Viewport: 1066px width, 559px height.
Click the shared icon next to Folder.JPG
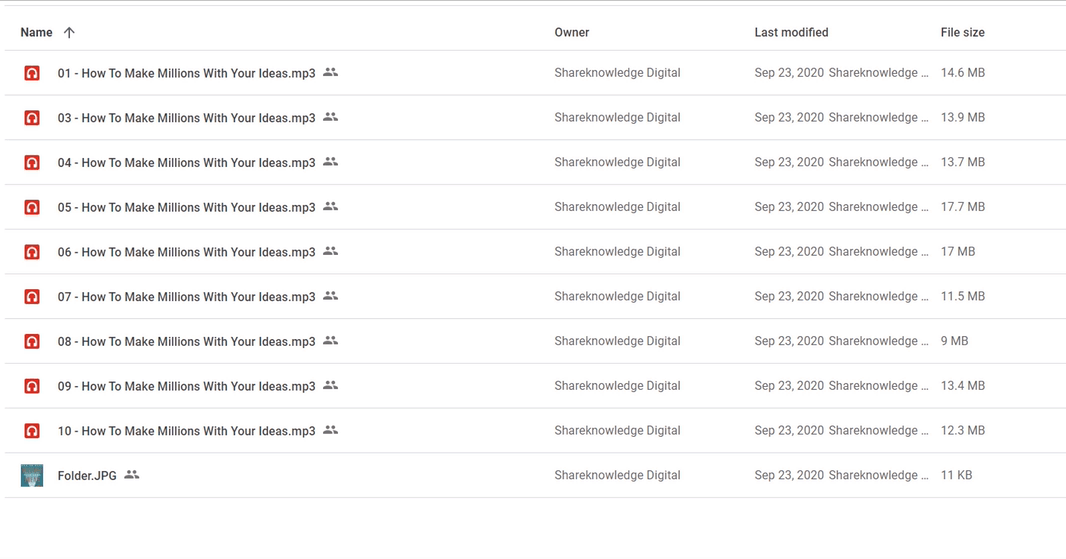(x=132, y=475)
